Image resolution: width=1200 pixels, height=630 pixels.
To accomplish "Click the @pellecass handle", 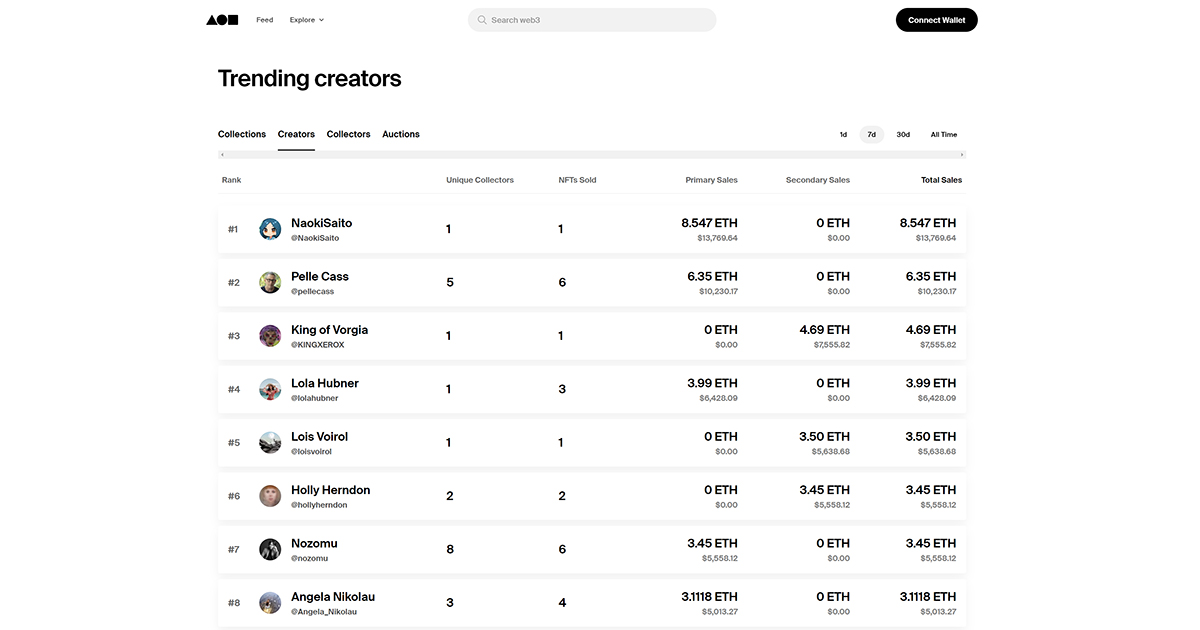I will point(313,292).
